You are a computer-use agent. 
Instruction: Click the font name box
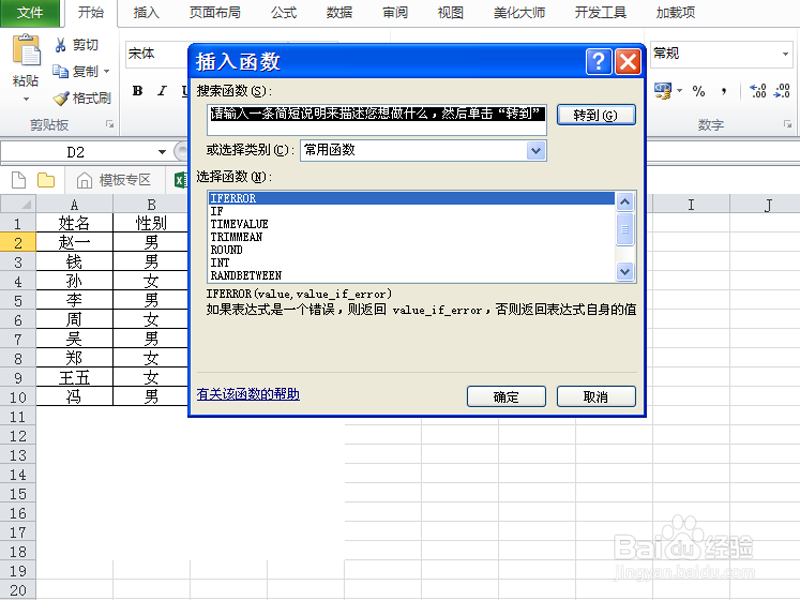(x=156, y=54)
